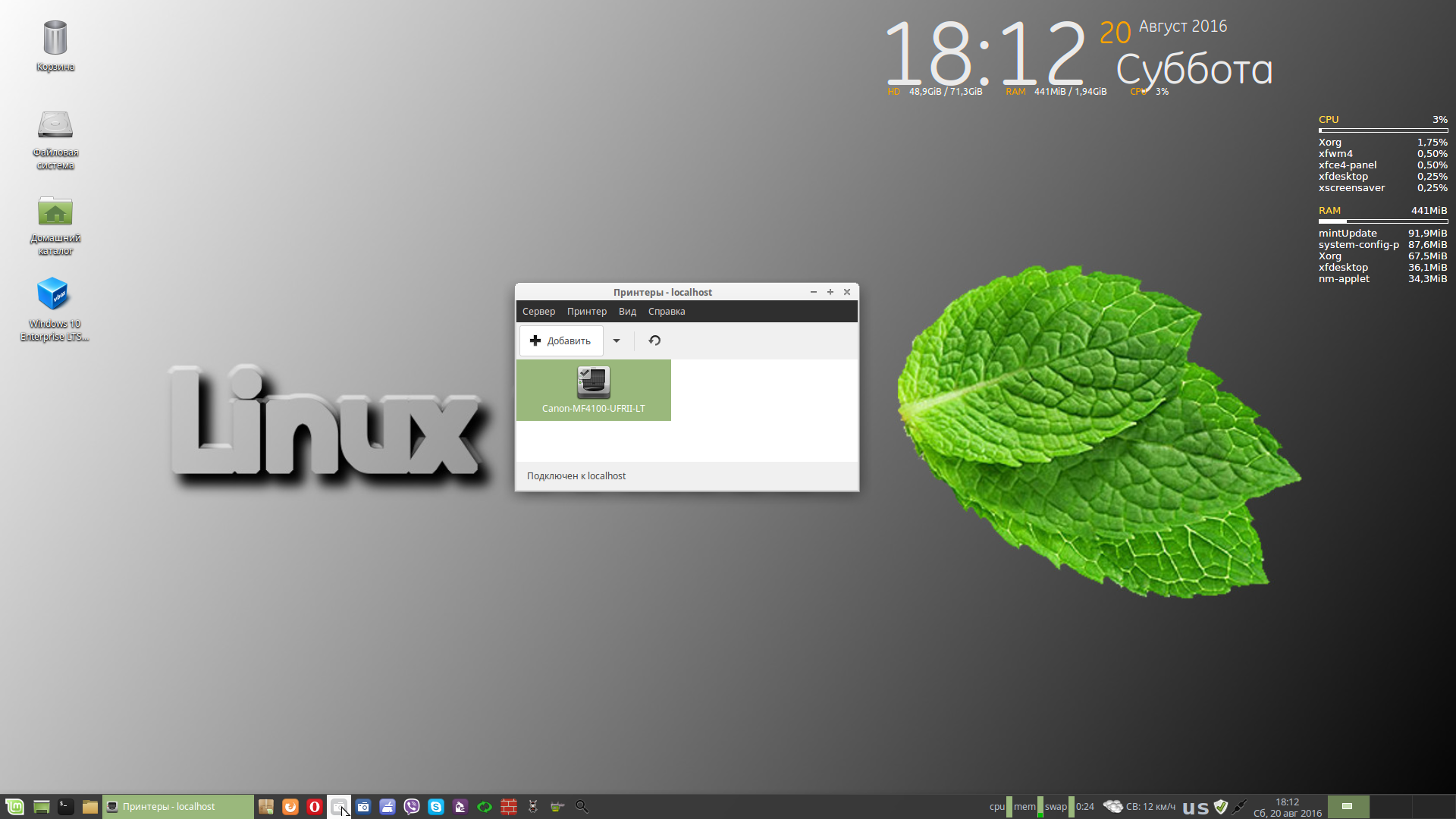Click the refresh icon in Printers toolbar
This screenshot has height=819, width=1456.
654,340
